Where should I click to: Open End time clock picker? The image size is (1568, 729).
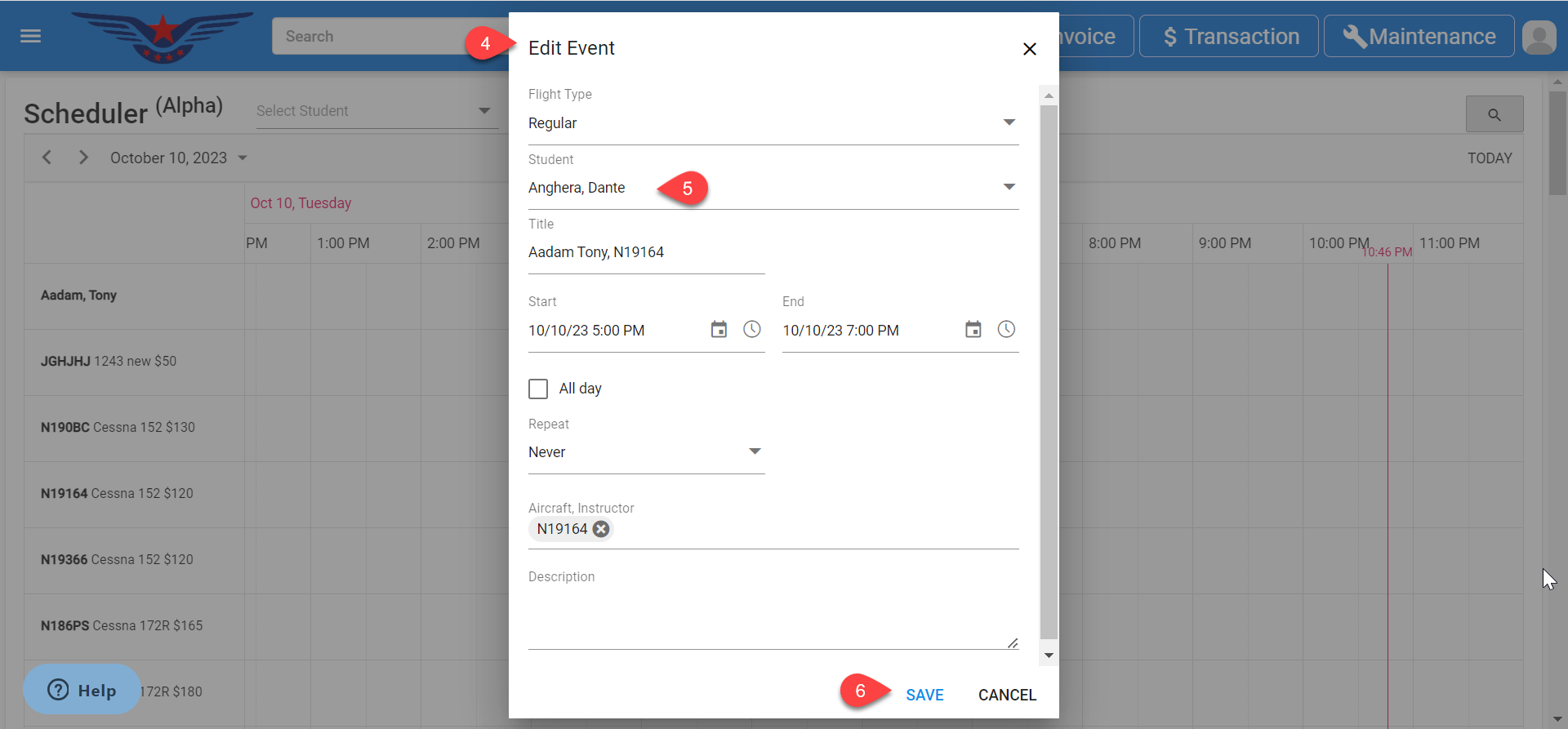pos(1006,329)
